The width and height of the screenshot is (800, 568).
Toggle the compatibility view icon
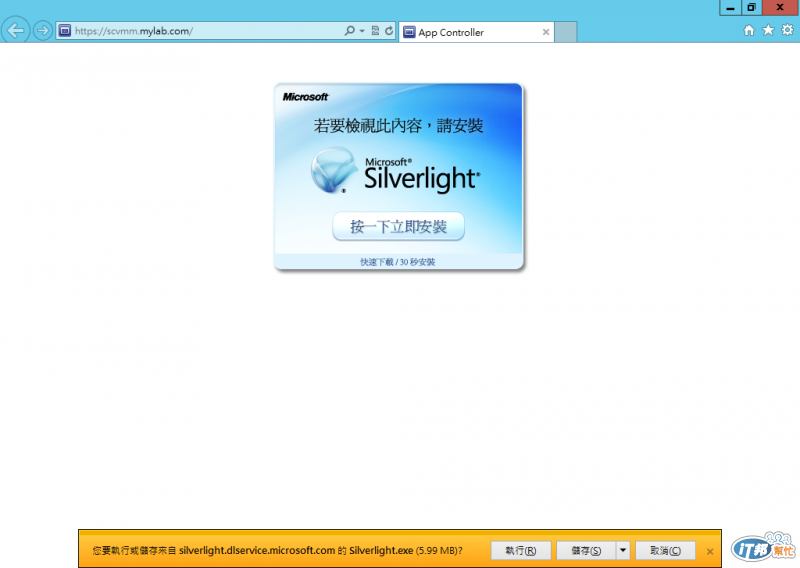376,31
